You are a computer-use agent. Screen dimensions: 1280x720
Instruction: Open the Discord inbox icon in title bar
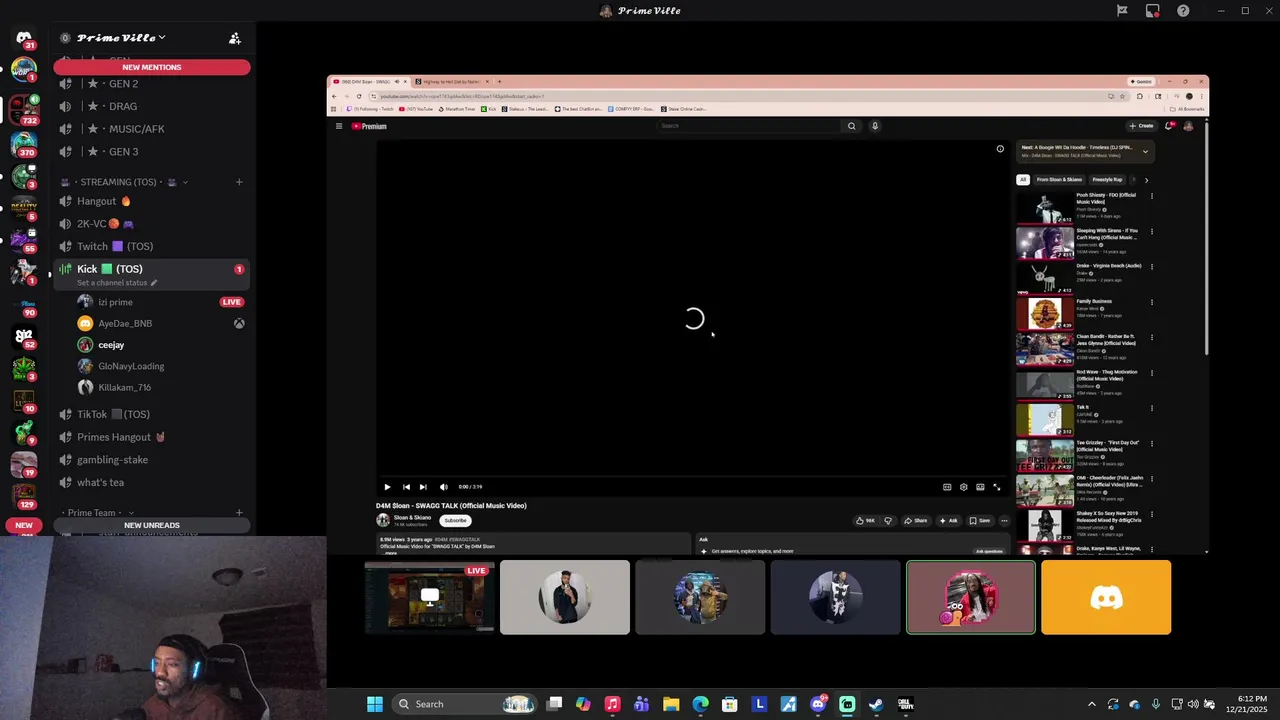click(1153, 11)
